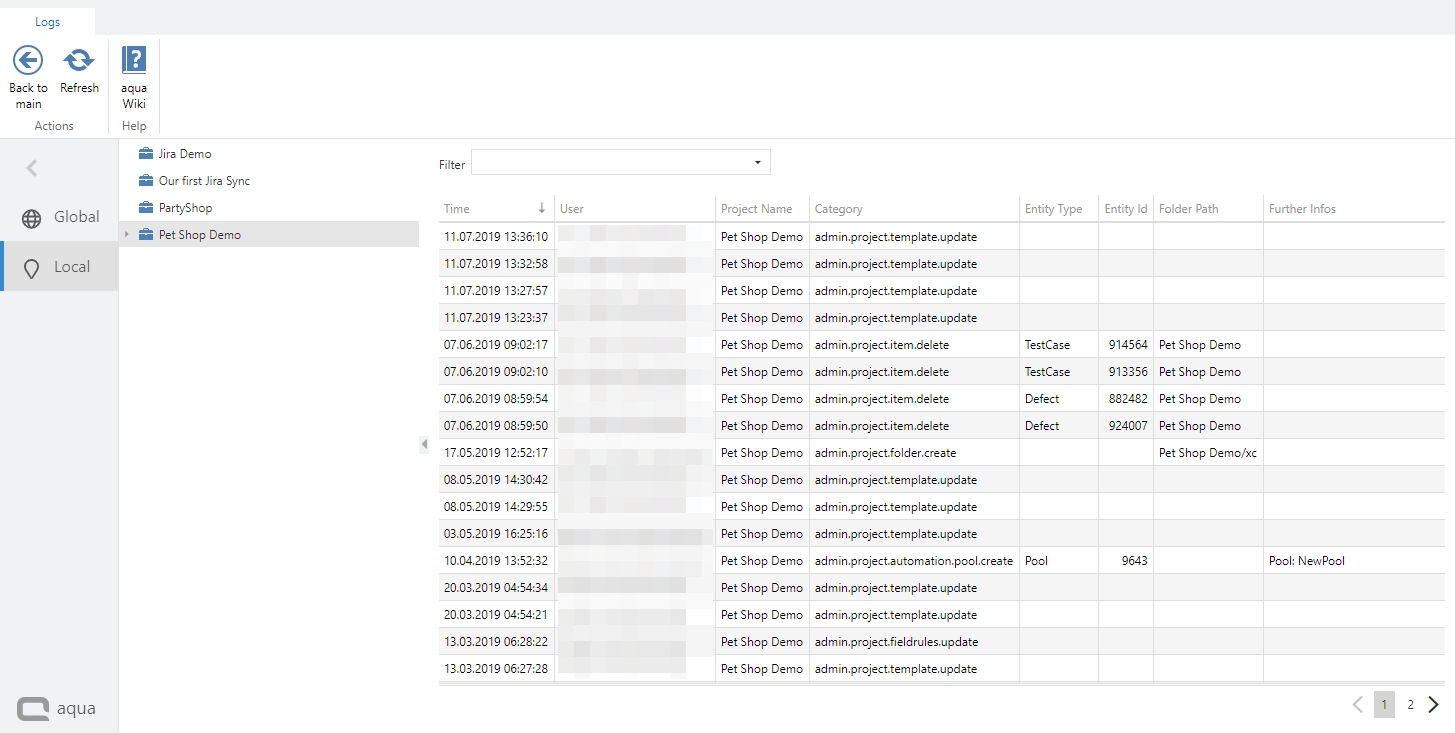Viewport: 1455px width, 733px height.
Task: Click the Jira Demo briefcase icon
Action: click(146, 154)
